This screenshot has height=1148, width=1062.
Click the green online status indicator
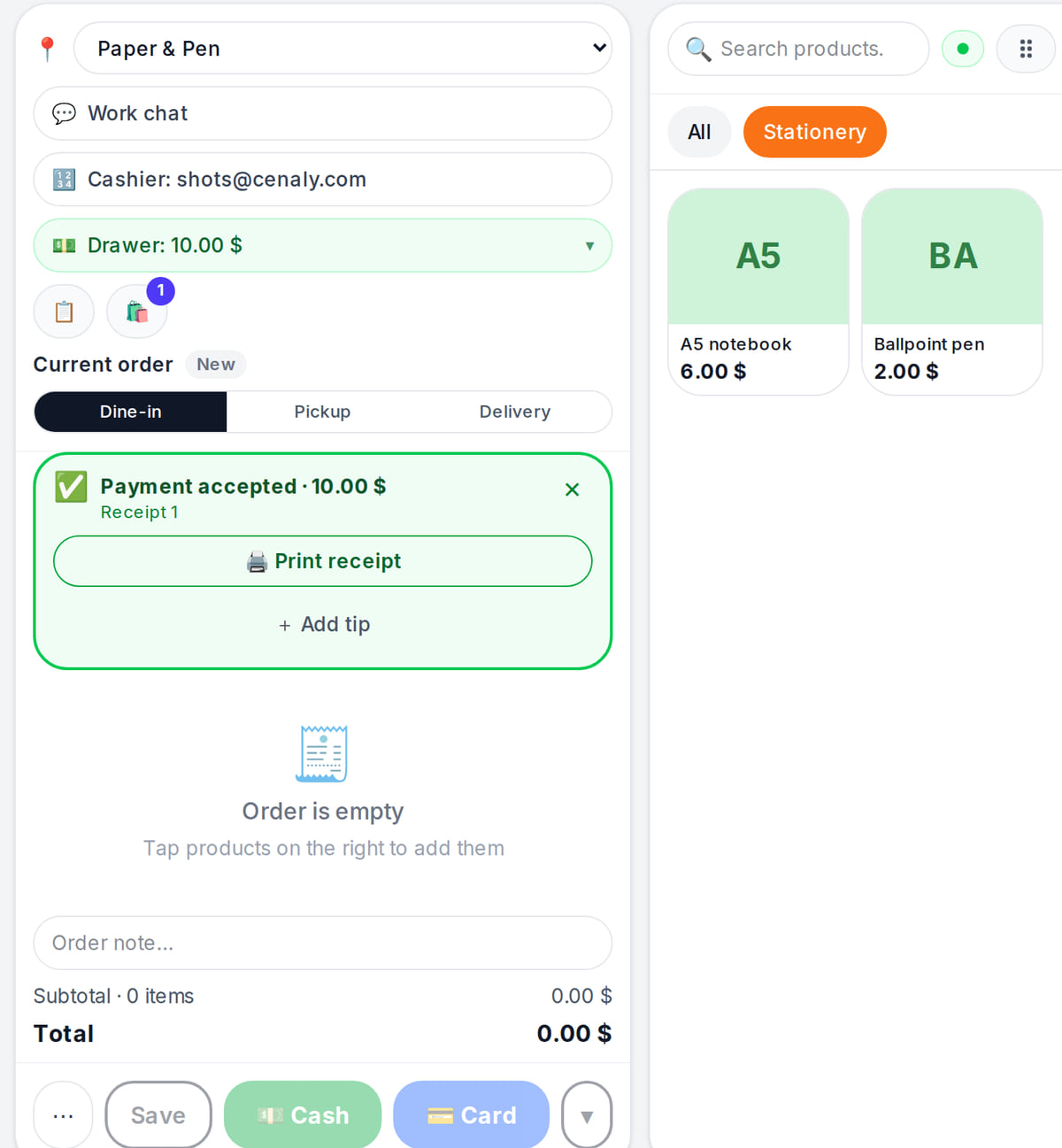point(963,49)
